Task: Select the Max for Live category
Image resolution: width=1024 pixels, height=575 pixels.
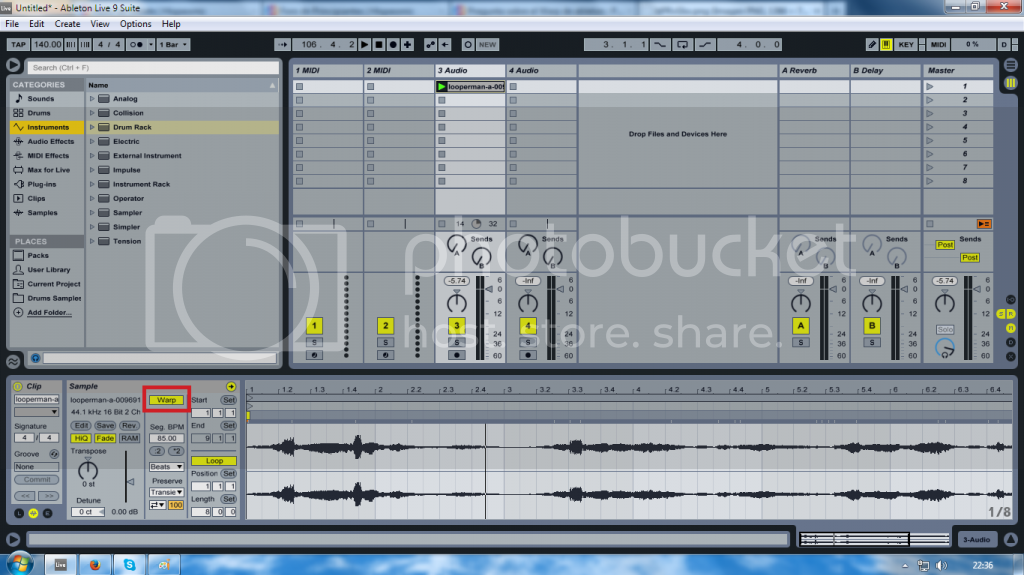Action: coord(47,170)
